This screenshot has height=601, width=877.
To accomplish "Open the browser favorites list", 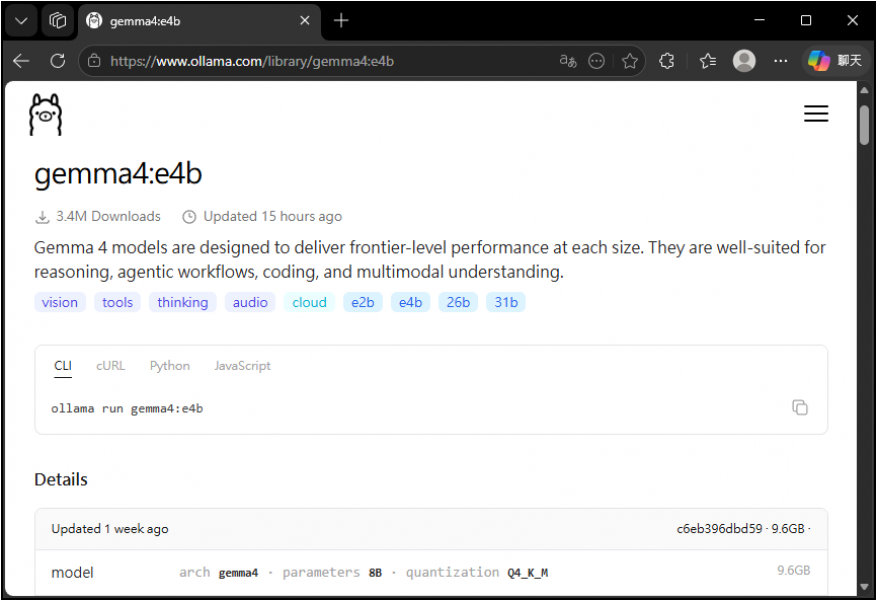I will [708, 61].
